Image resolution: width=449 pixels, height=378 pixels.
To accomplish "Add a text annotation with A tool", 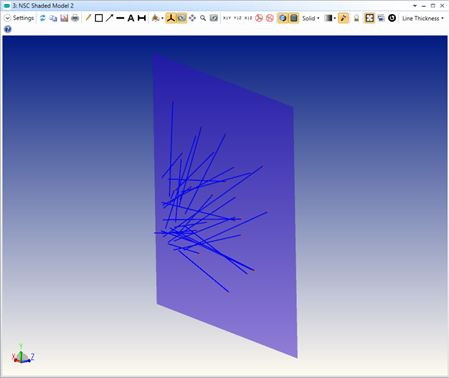I will pyautogui.click(x=131, y=18).
